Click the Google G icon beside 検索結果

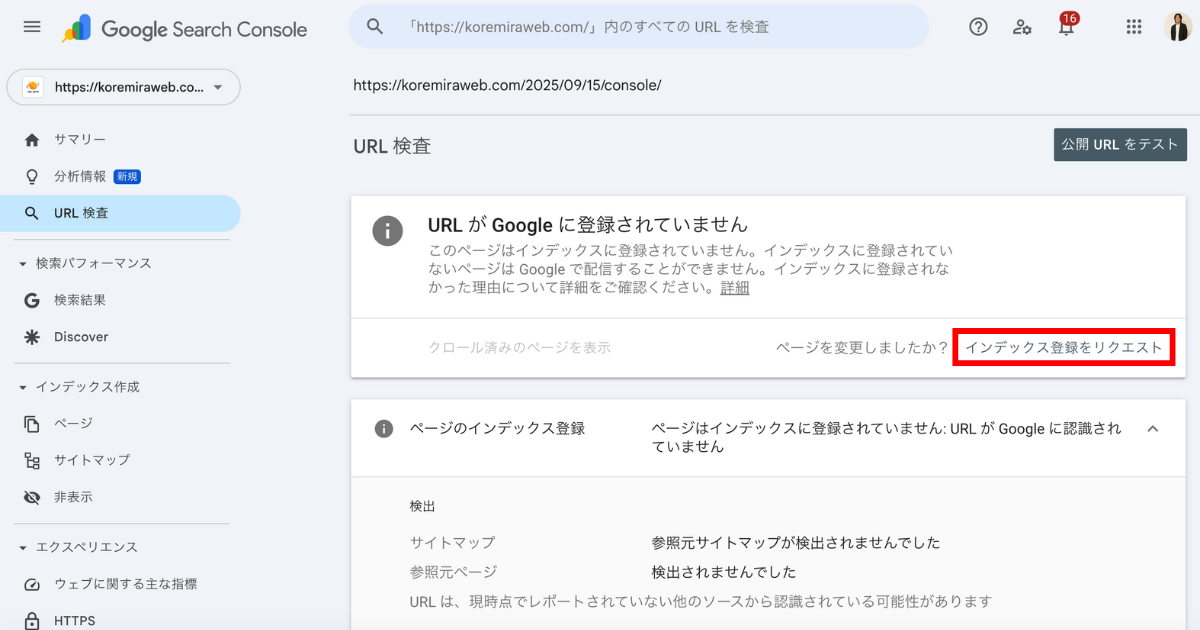[32, 300]
